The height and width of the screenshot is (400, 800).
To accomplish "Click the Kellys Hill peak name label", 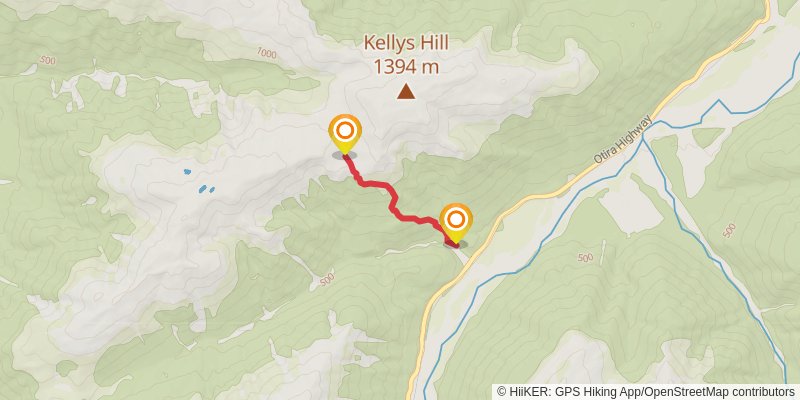I will coord(406,43).
